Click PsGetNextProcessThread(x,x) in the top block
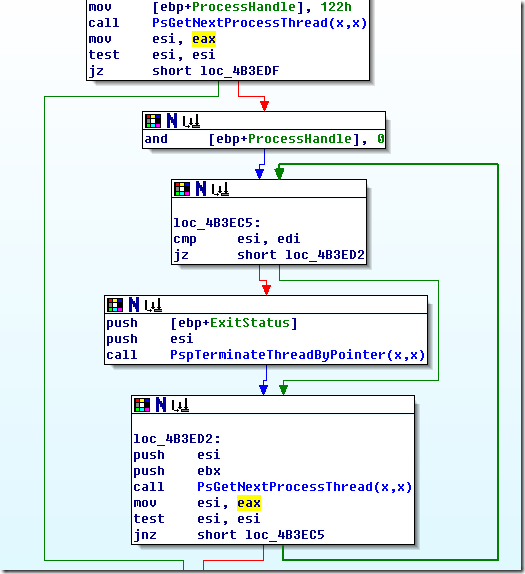The height and width of the screenshot is (574, 525). click(260, 23)
